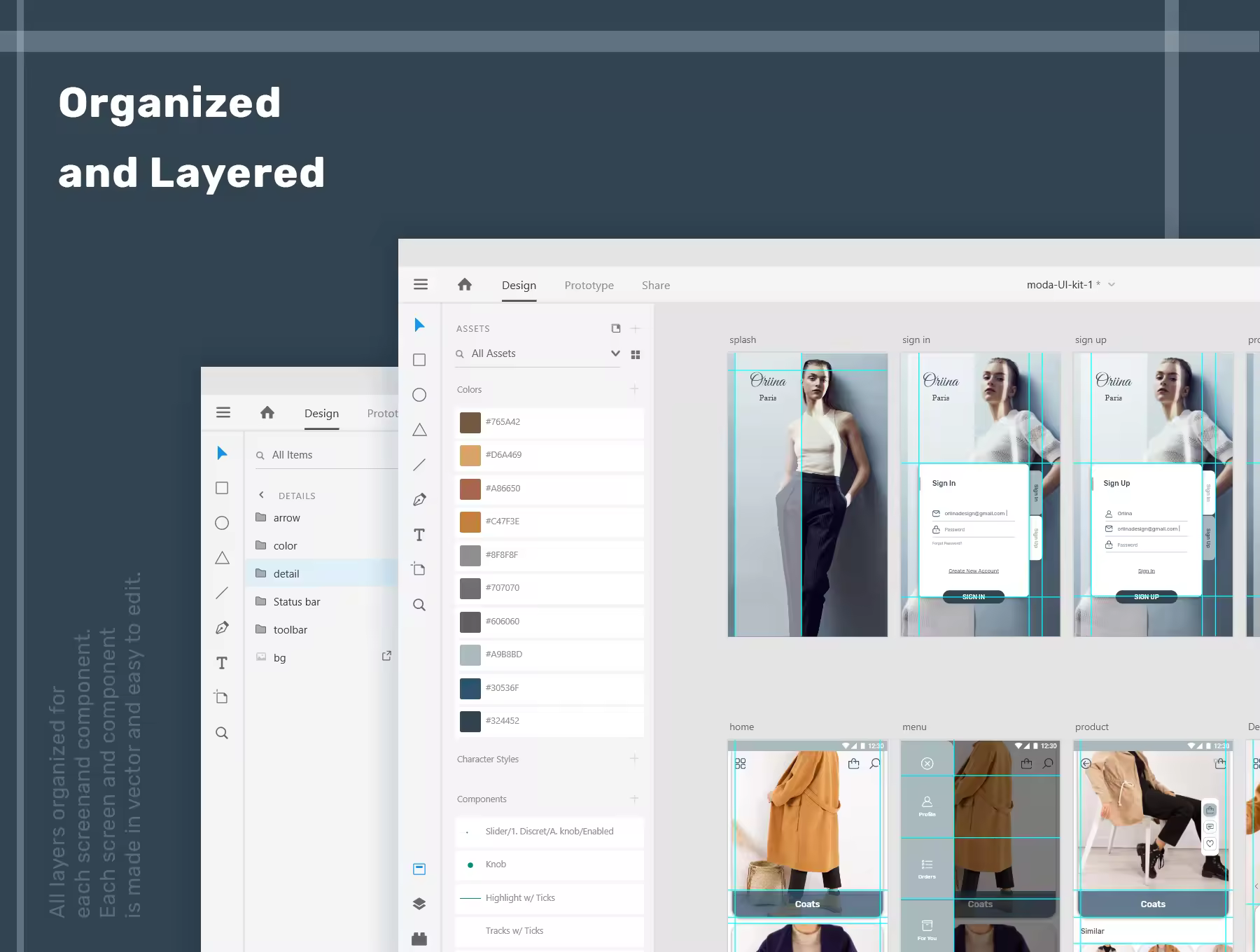The width and height of the screenshot is (1260, 952).
Task: Select the arrow tool in back window
Action: 222,453
